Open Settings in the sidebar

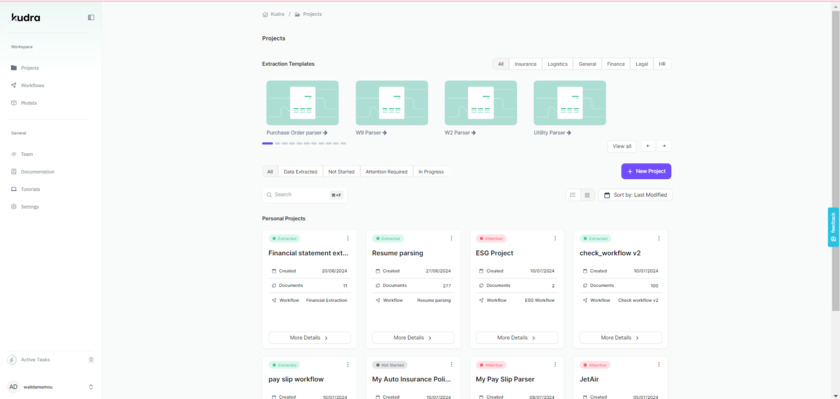[x=25, y=207]
